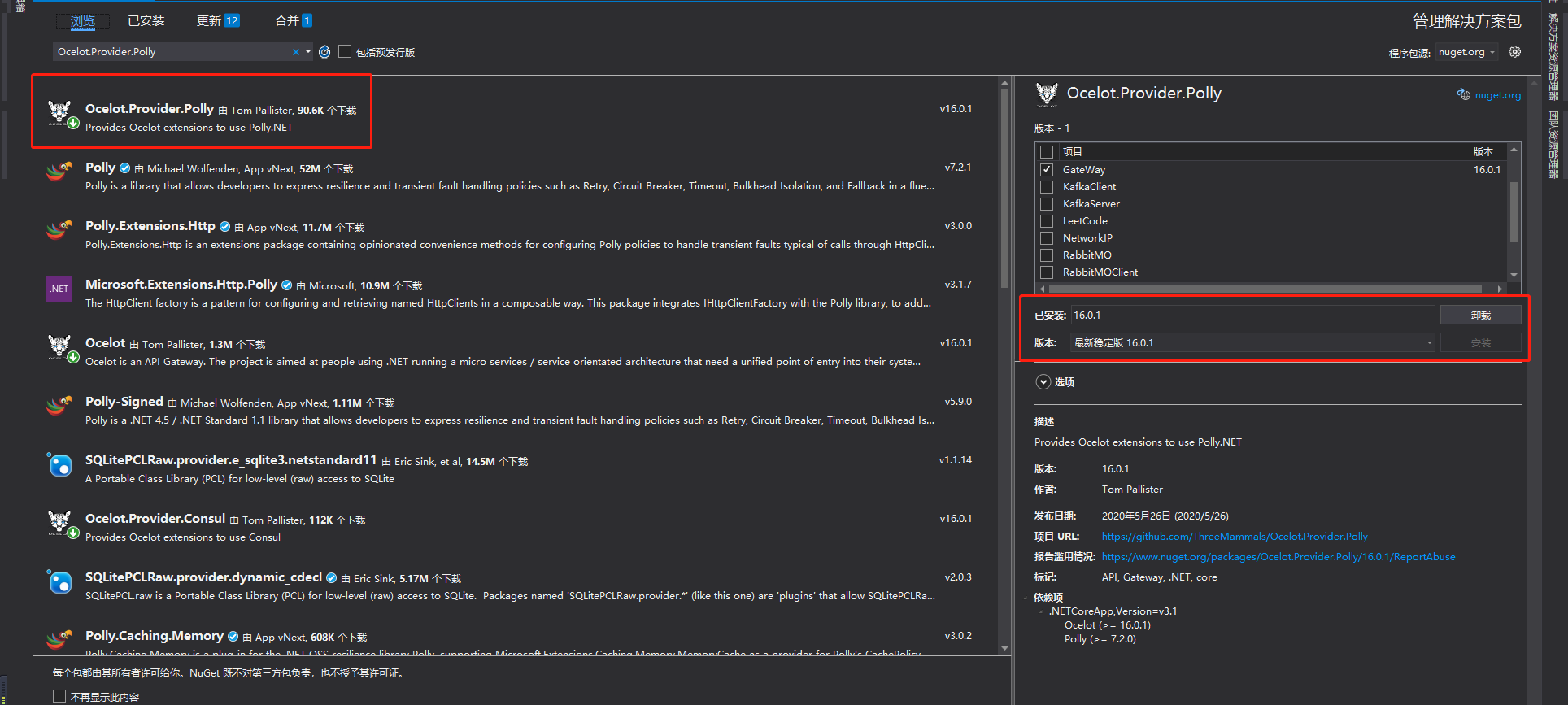The height and width of the screenshot is (705, 1568).
Task: Check the KafkaClient project checkbox
Action: [1047, 187]
